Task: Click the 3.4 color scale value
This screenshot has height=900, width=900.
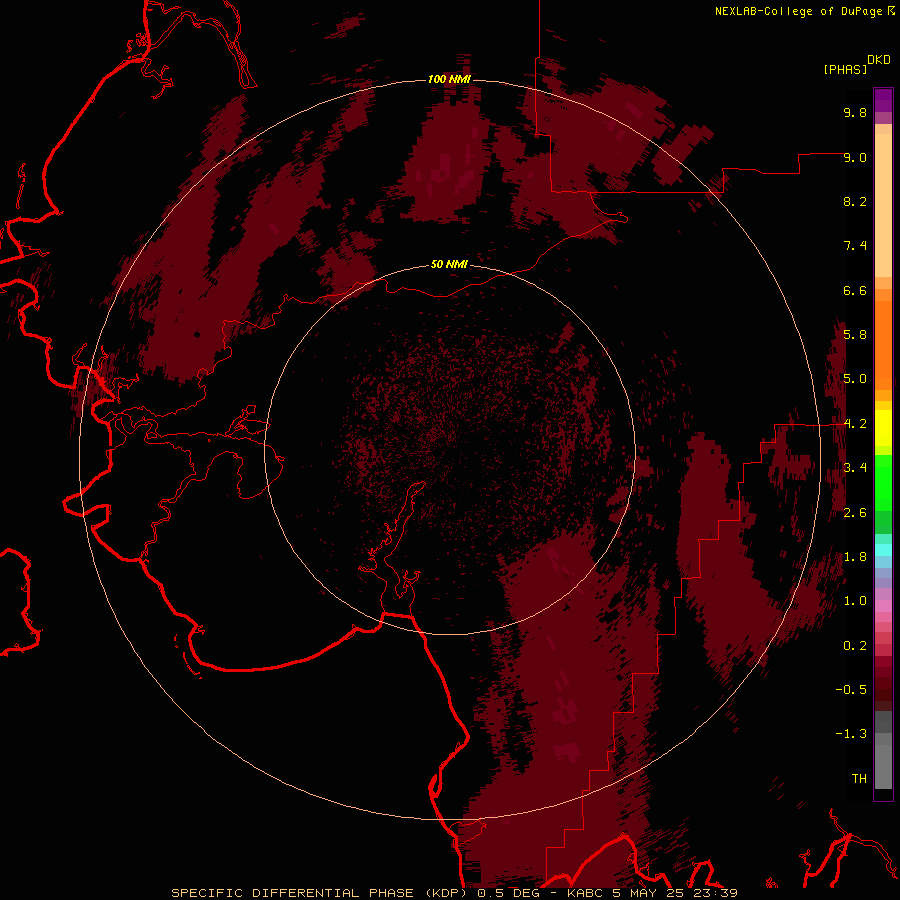Action: click(x=855, y=468)
